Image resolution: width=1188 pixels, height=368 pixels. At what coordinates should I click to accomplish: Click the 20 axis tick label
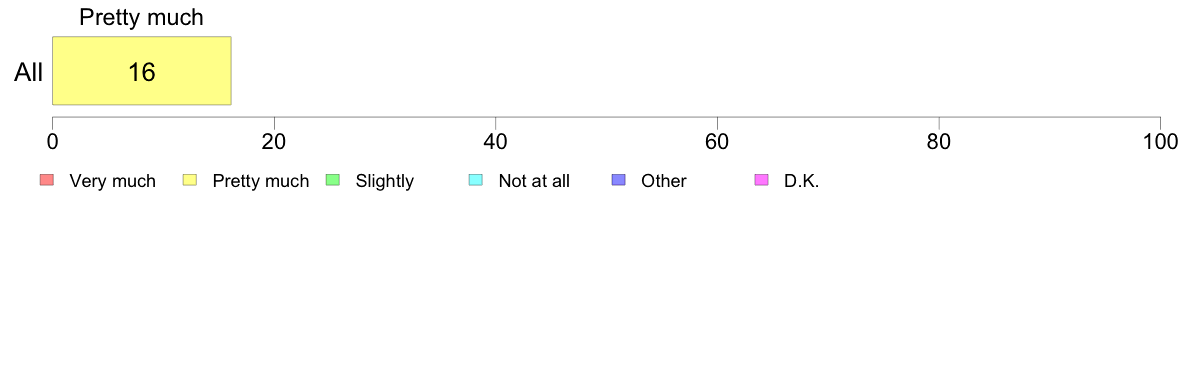[x=274, y=142]
